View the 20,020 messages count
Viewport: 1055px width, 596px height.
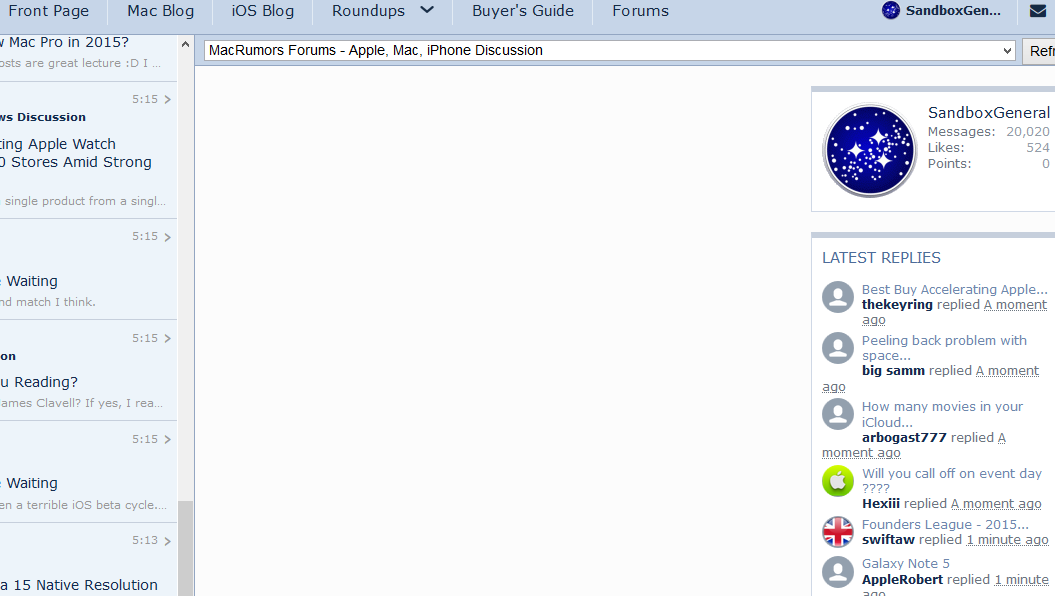(x=1027, y=131)
